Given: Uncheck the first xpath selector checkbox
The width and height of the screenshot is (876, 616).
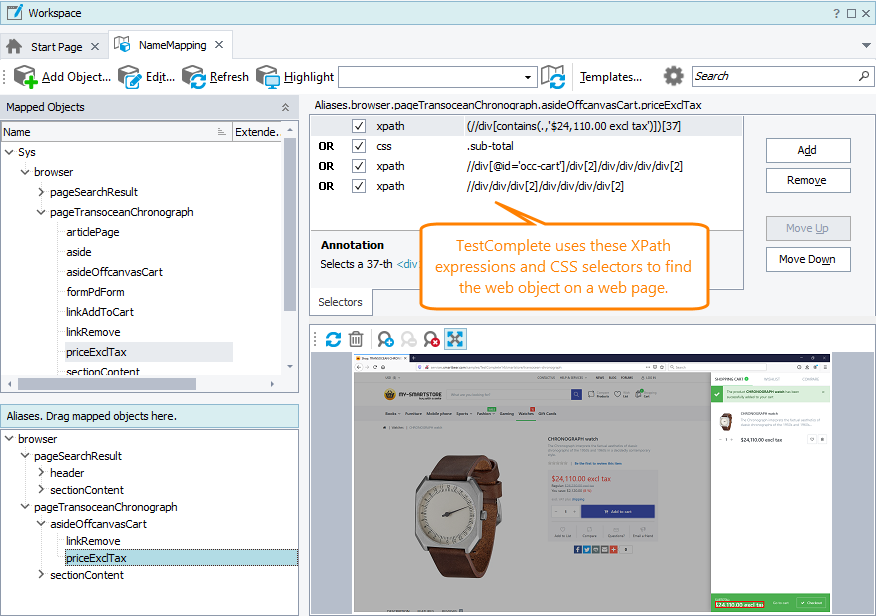Looking at the screenshot, I should (x=359, y=126).
